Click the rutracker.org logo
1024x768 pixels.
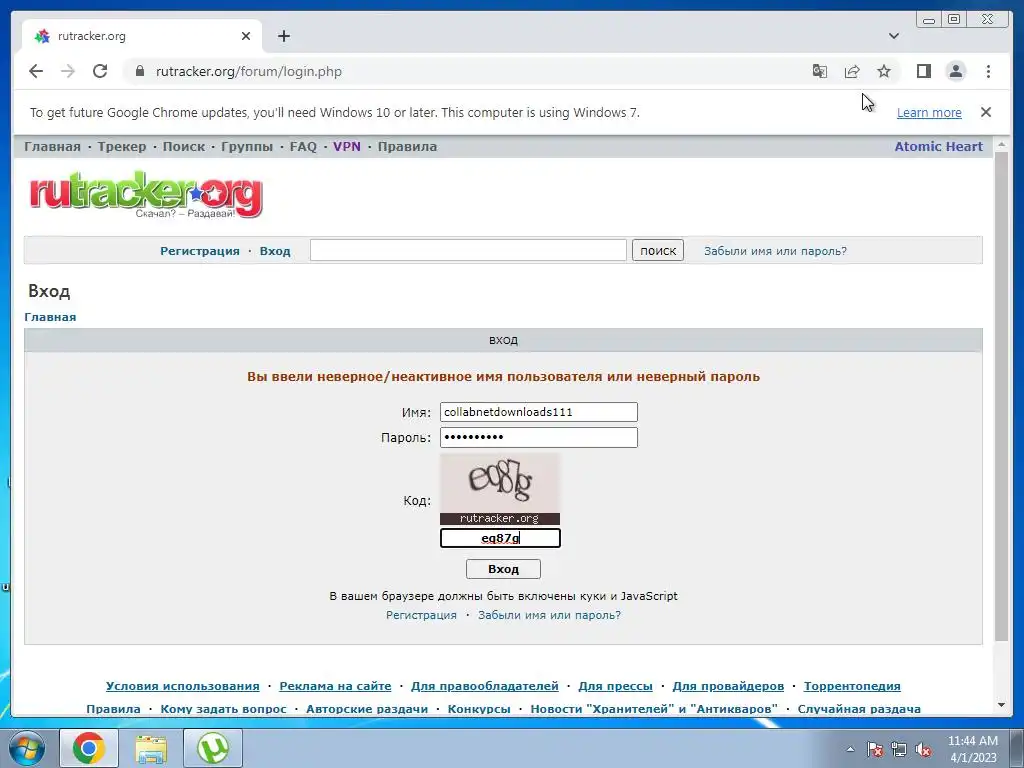[x=146, y=195]
